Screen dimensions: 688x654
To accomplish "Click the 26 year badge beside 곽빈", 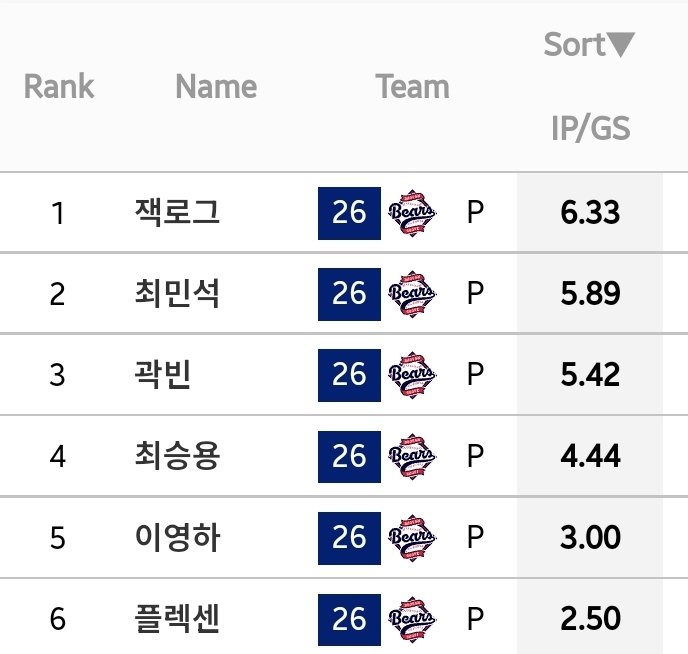I will click(x=349, y=375).
